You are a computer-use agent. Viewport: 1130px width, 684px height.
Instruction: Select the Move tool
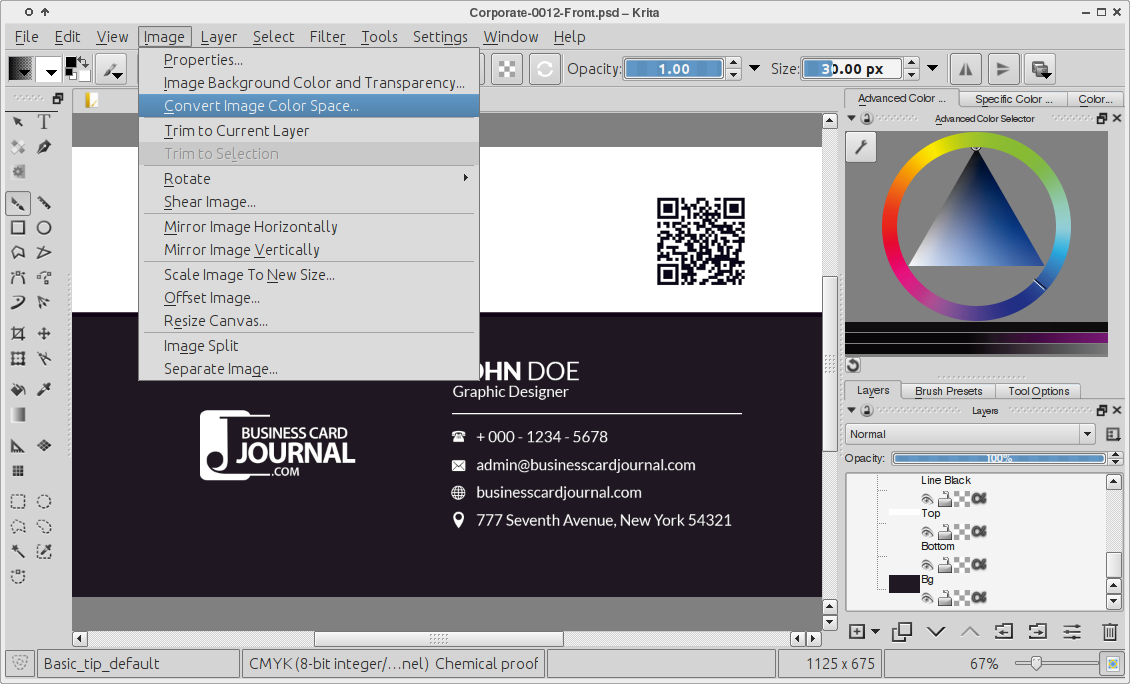point(44,333)
